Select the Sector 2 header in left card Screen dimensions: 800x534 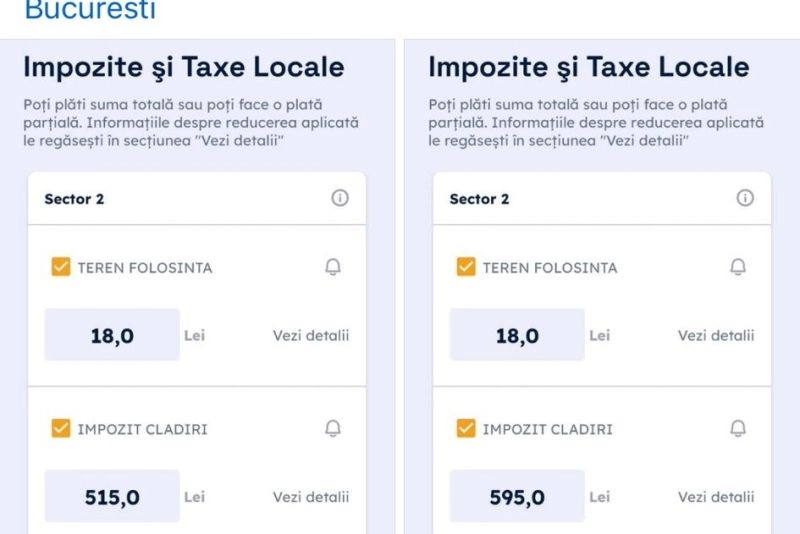74,199
